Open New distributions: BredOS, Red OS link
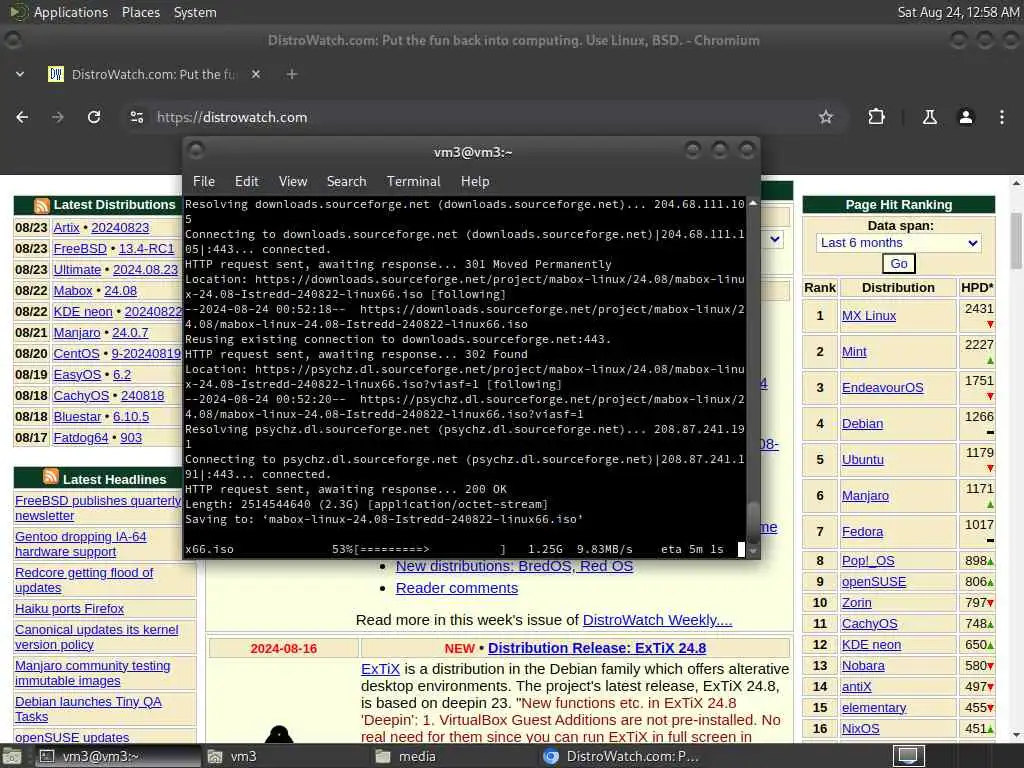 coord(514,566)
